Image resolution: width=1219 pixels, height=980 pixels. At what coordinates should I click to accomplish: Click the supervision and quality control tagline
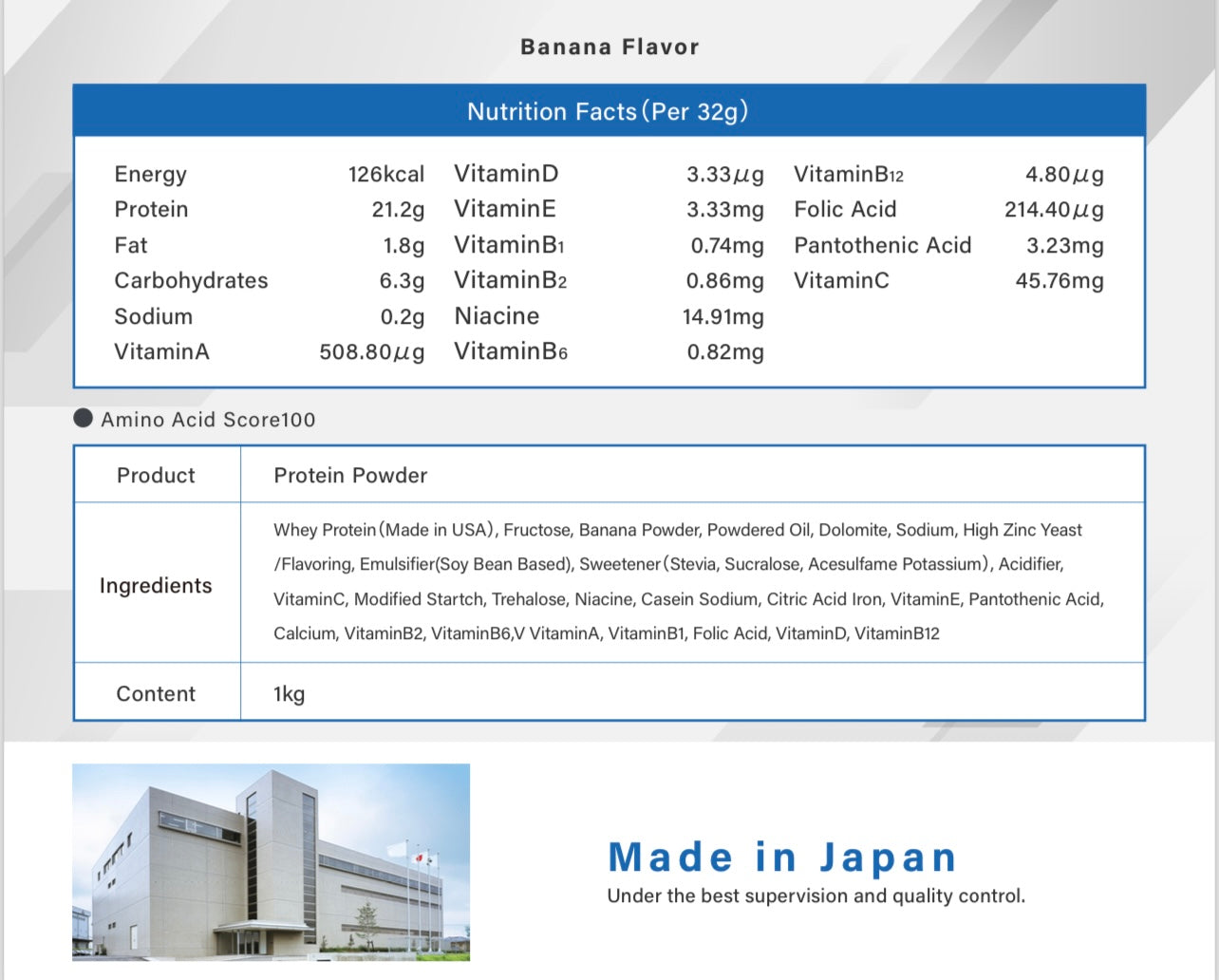pyautogui.click(x=816, y=896)
